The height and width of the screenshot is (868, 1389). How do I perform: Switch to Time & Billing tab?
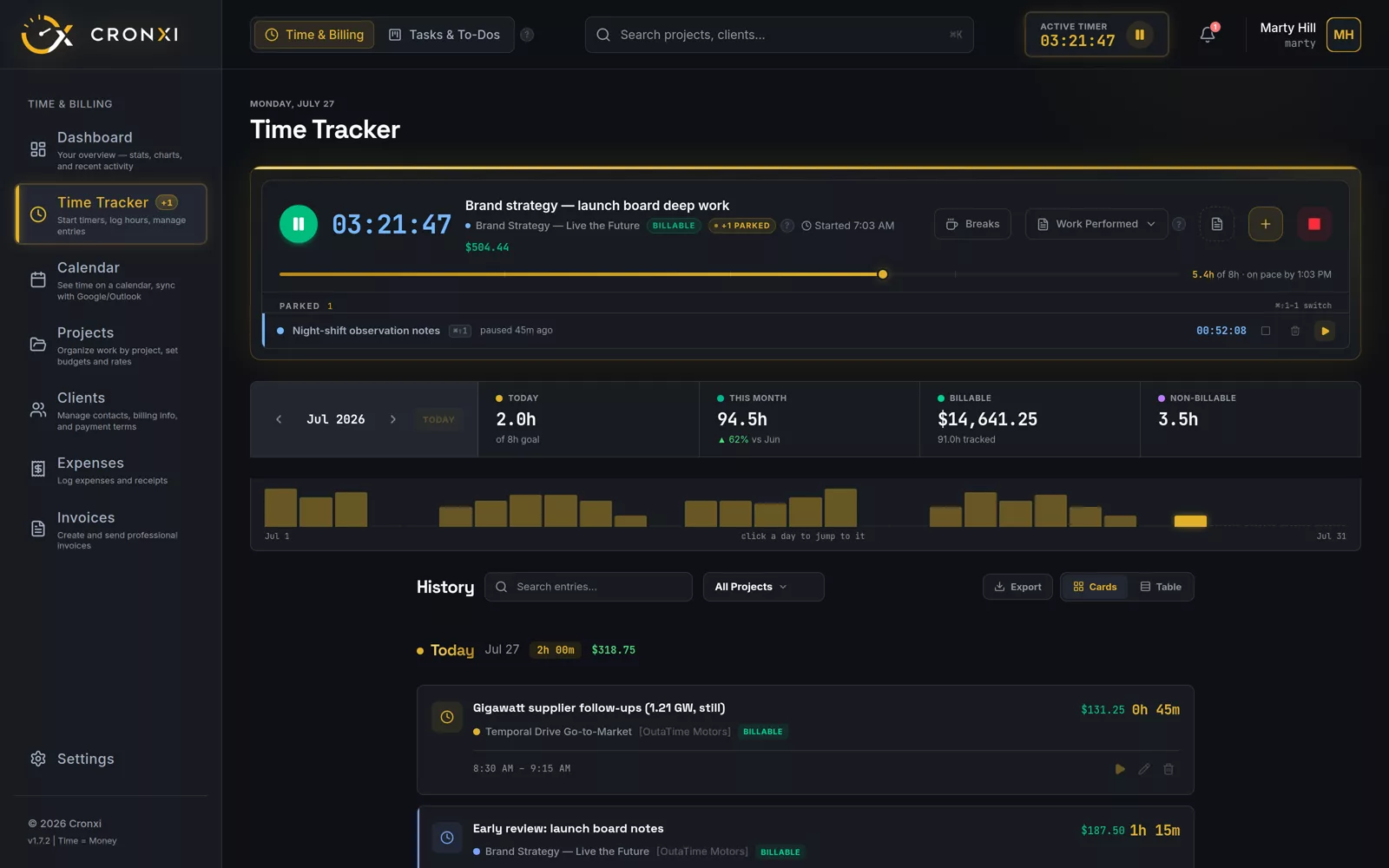coord(314,35)
